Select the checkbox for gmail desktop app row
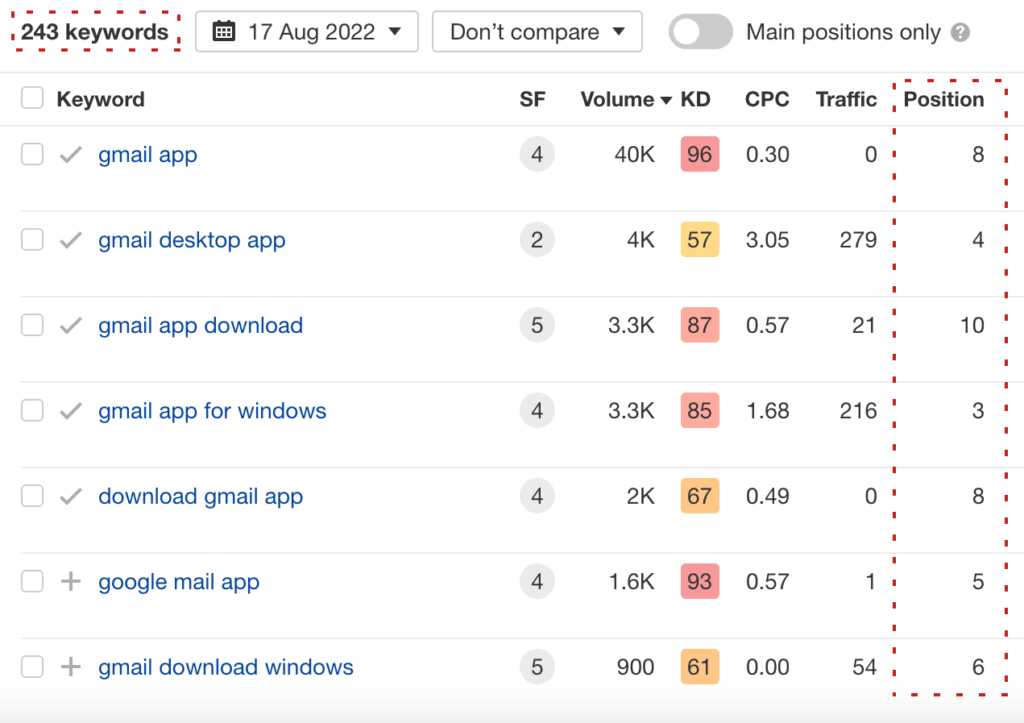This screenshot has height=723, width=1024. [32, 240]
